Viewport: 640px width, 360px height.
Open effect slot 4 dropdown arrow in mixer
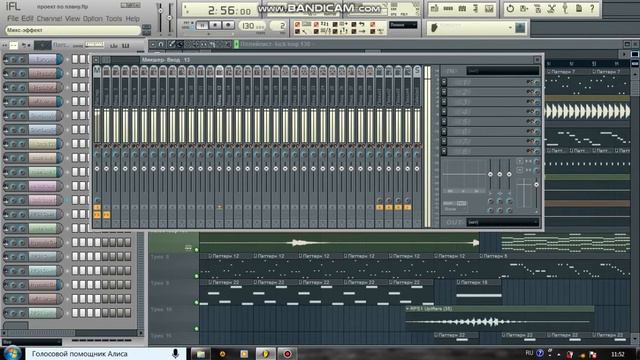pyautogui.click(x=444, y=111)
